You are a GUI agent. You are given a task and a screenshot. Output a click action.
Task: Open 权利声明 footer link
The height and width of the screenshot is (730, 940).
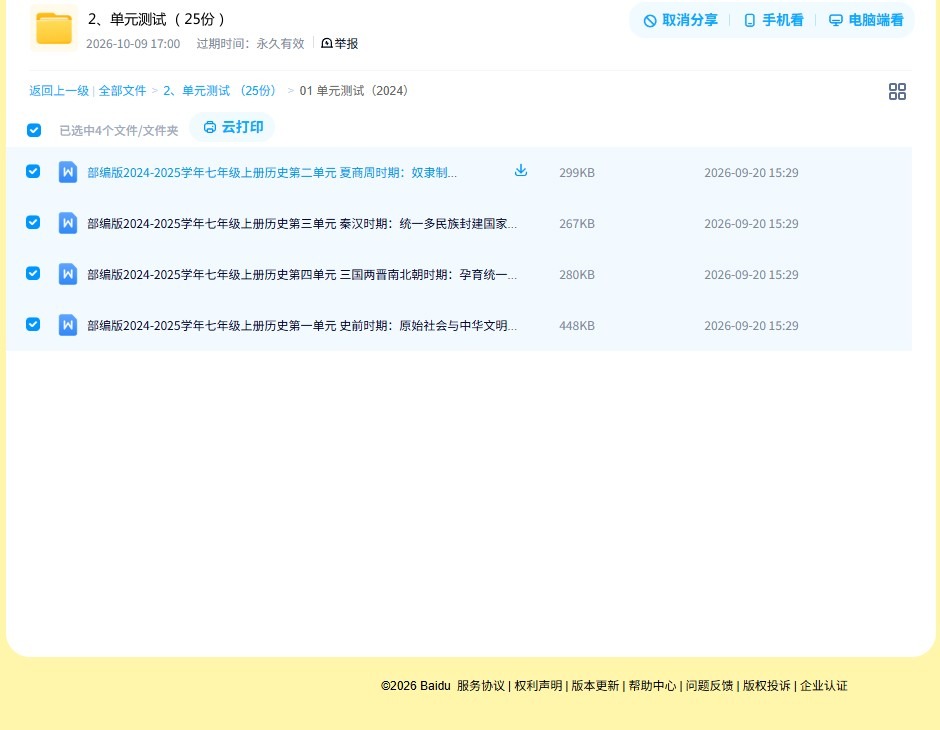point(538,686)
